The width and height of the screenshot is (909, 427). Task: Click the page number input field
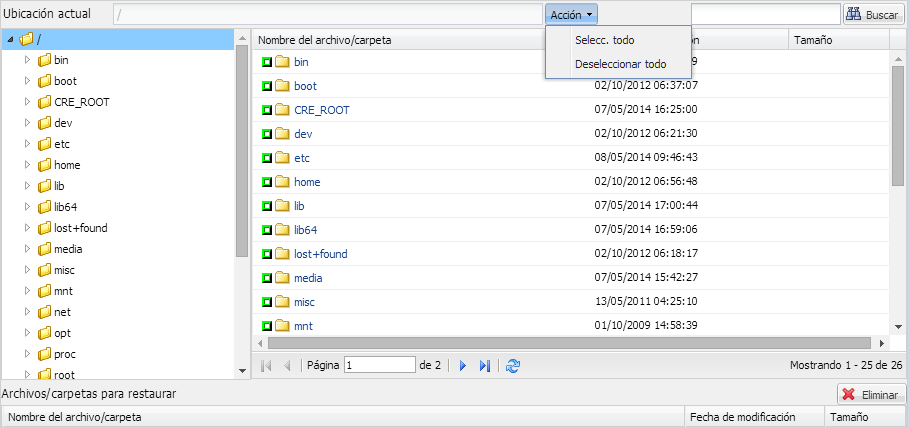coord(379,366)
